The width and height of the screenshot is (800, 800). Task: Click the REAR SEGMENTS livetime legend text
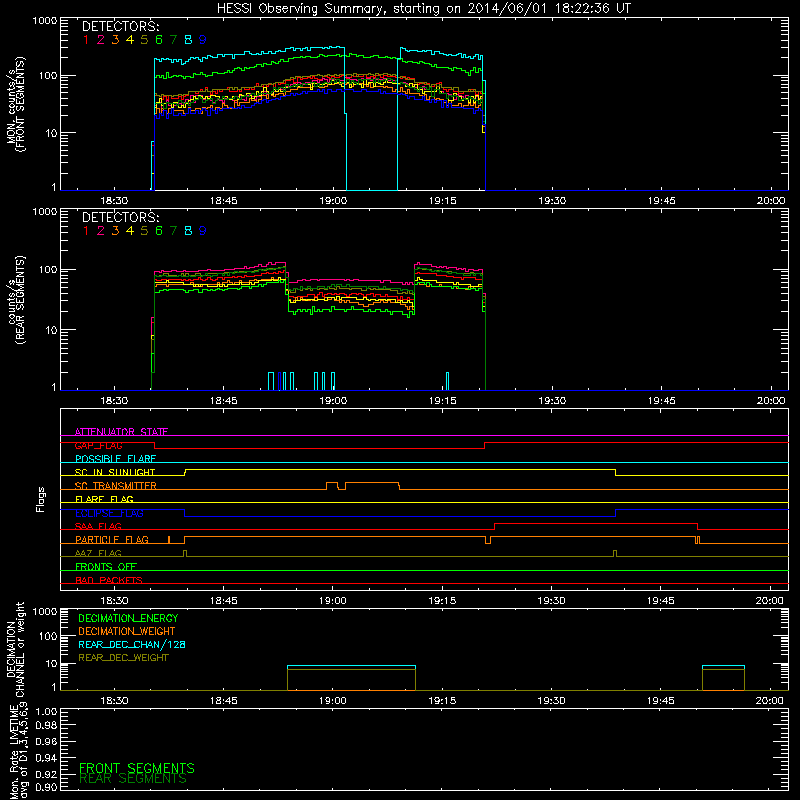pos(133,779)
